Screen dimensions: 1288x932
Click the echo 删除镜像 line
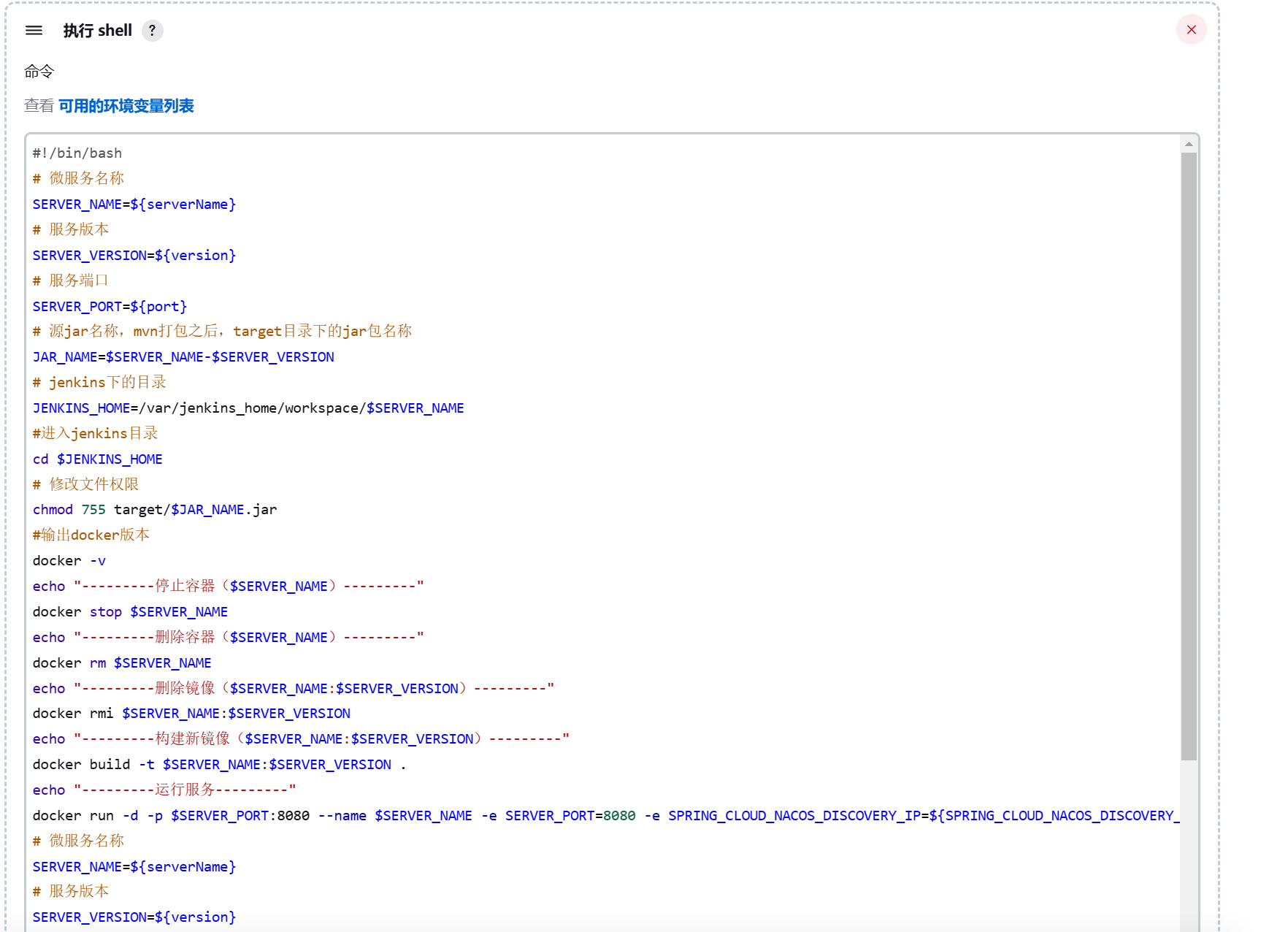coord(294,689)
